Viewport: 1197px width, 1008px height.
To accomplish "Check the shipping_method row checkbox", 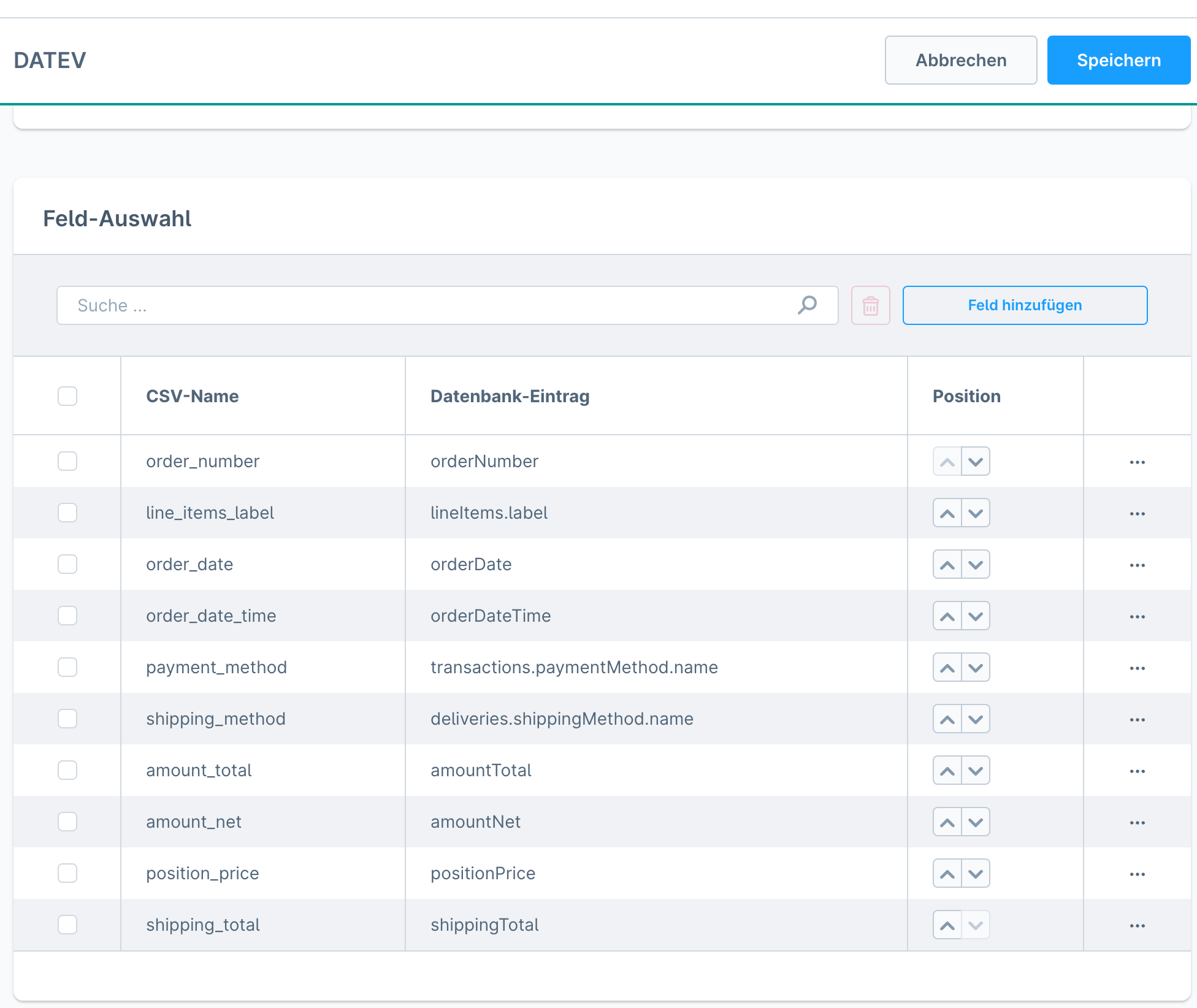I will pyautogui.click(x=67, y=719).
